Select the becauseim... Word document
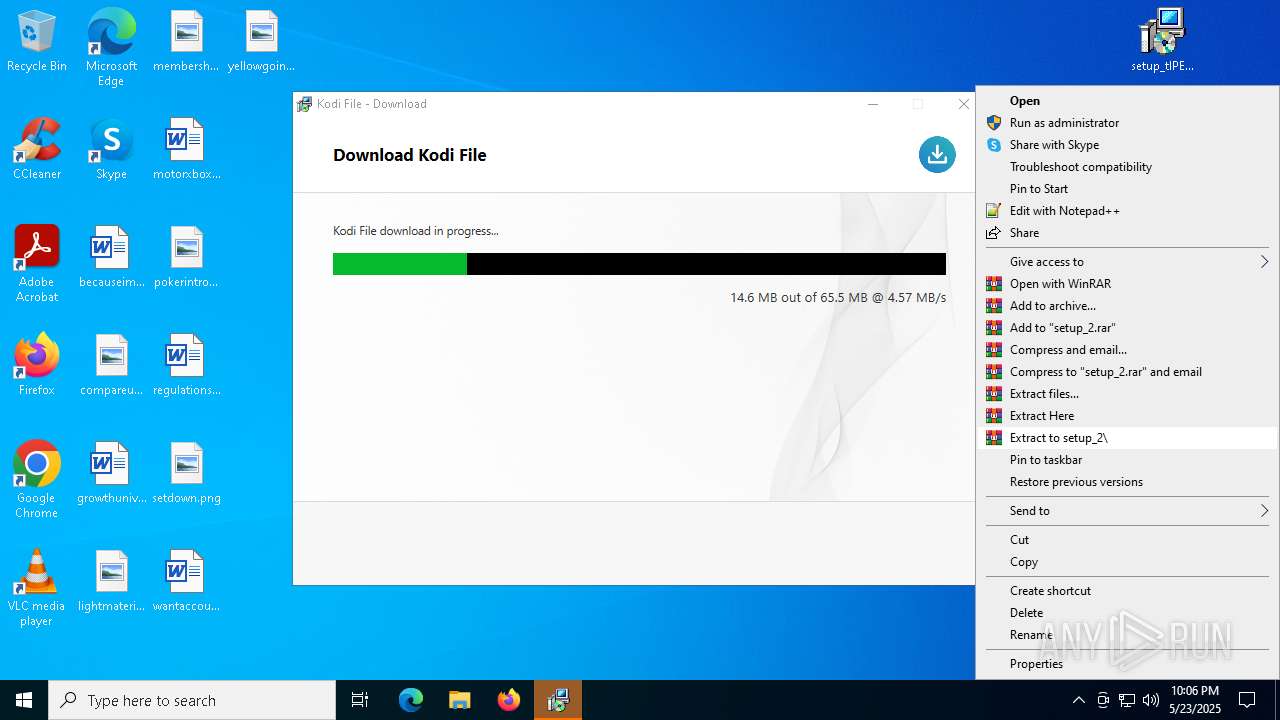Viewport: 1280px width, 720px height. coord(111,258)
